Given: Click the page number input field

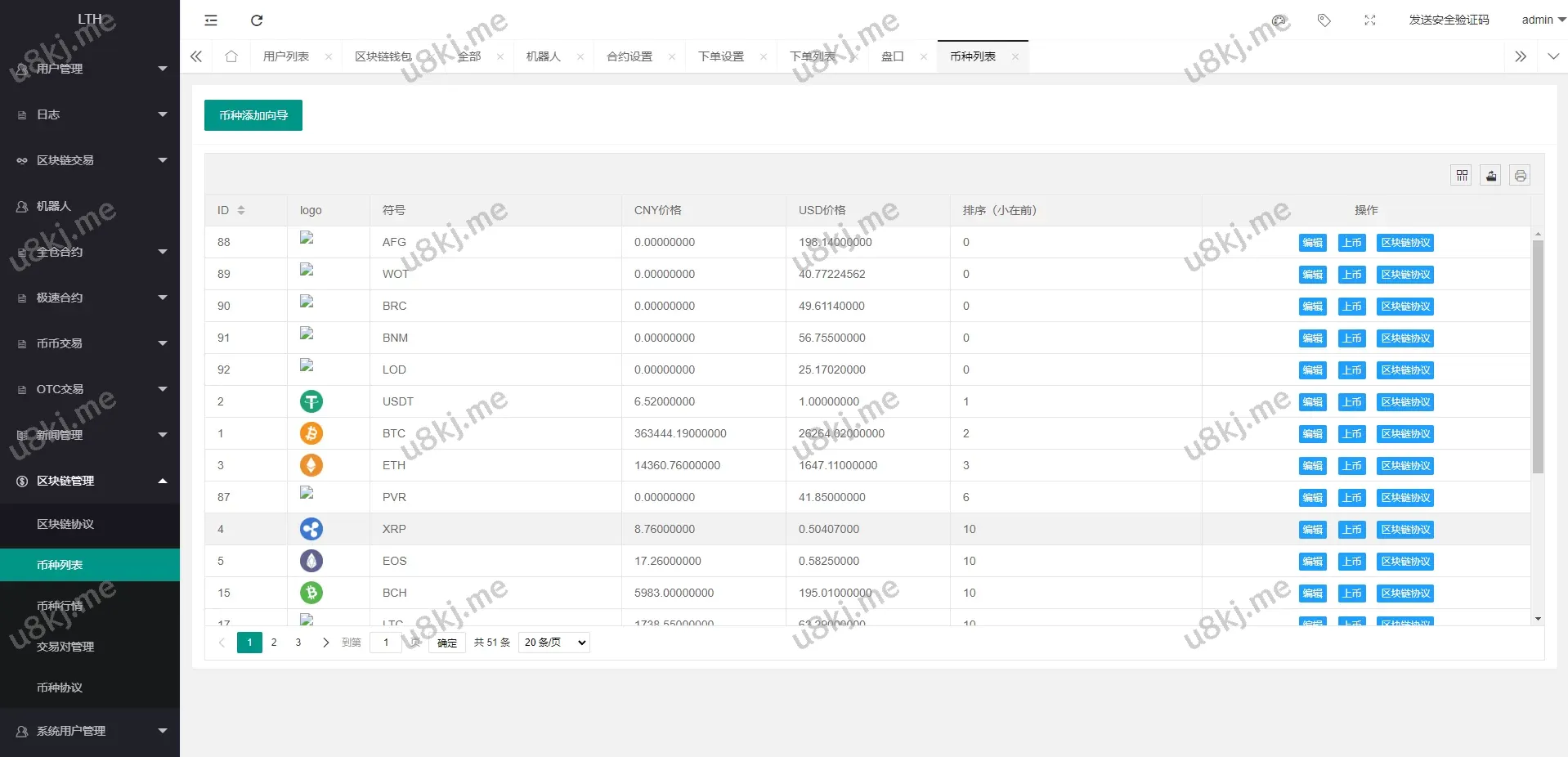Looking at the screenshot, I should tap(386, 643).
